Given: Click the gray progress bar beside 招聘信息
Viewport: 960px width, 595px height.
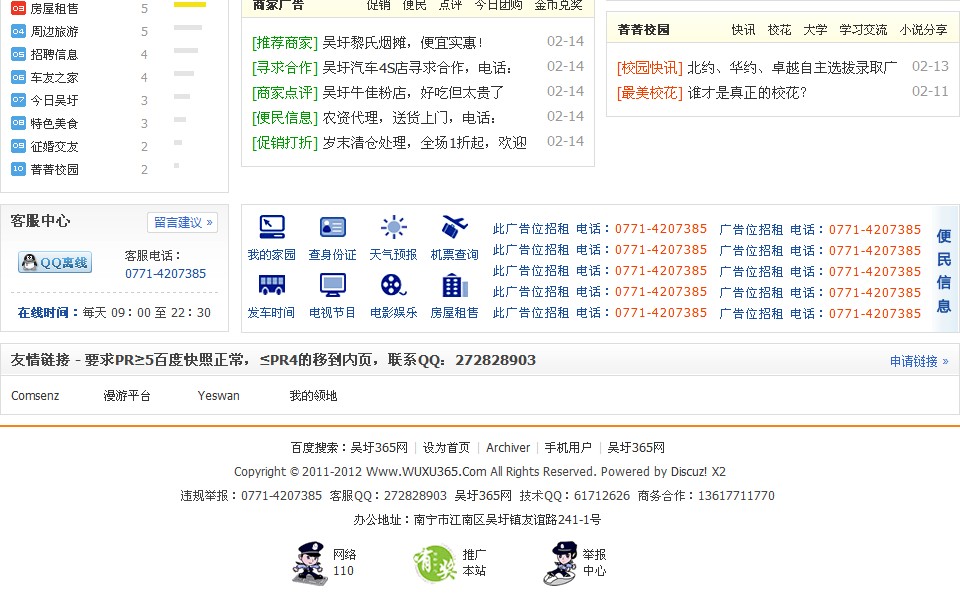Looking at the screenshot, I should pos(186,50).
